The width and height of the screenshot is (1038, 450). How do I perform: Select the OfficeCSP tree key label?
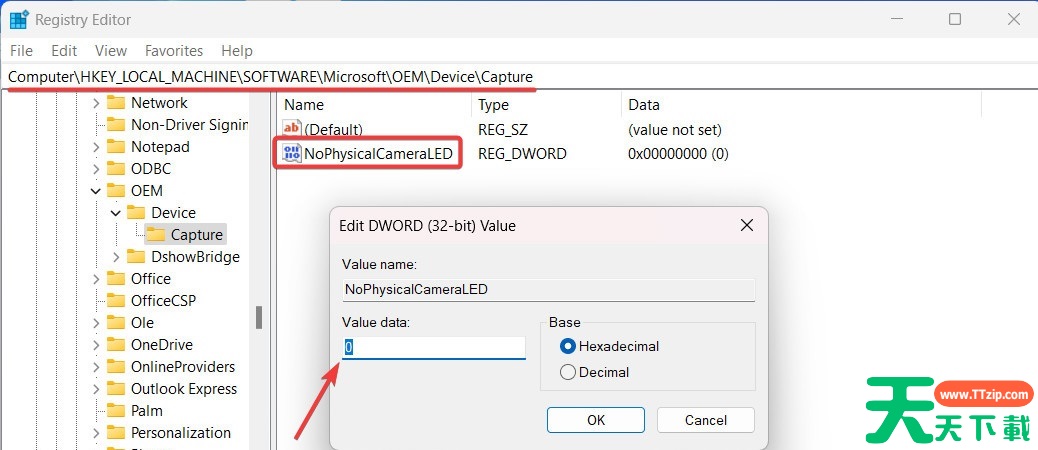[x=163, y=300]
